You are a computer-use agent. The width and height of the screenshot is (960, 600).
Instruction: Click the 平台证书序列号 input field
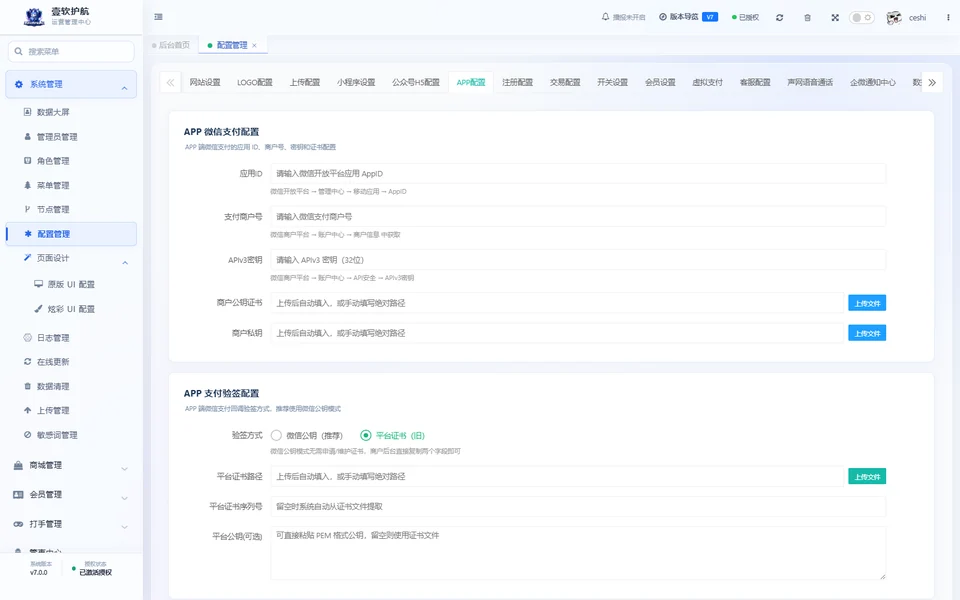pyautogui.click(x=578, y=506)
